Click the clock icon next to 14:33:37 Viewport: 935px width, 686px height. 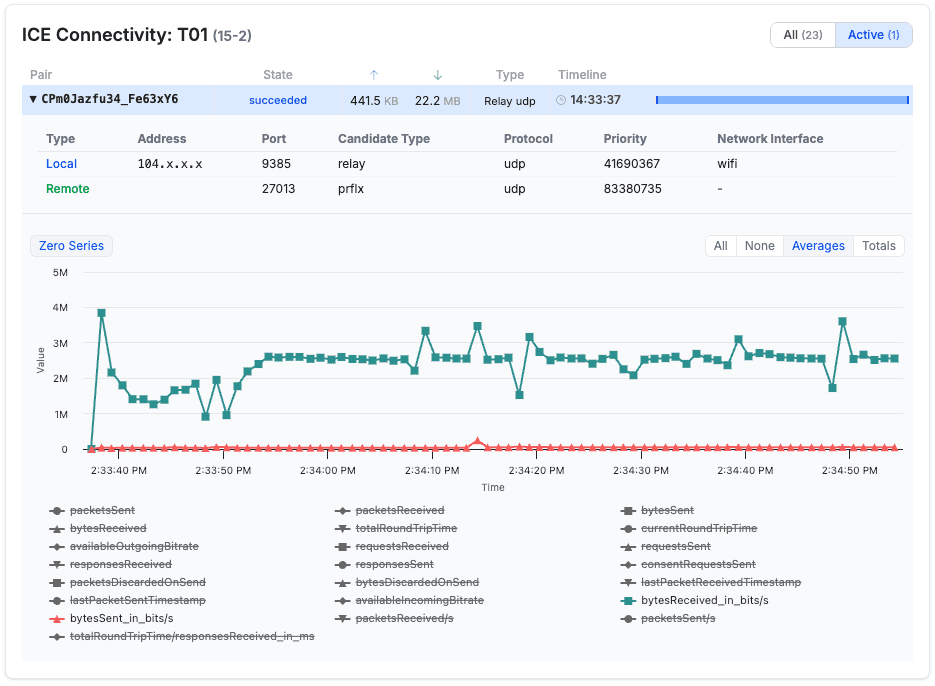click(x=563, y=100)
